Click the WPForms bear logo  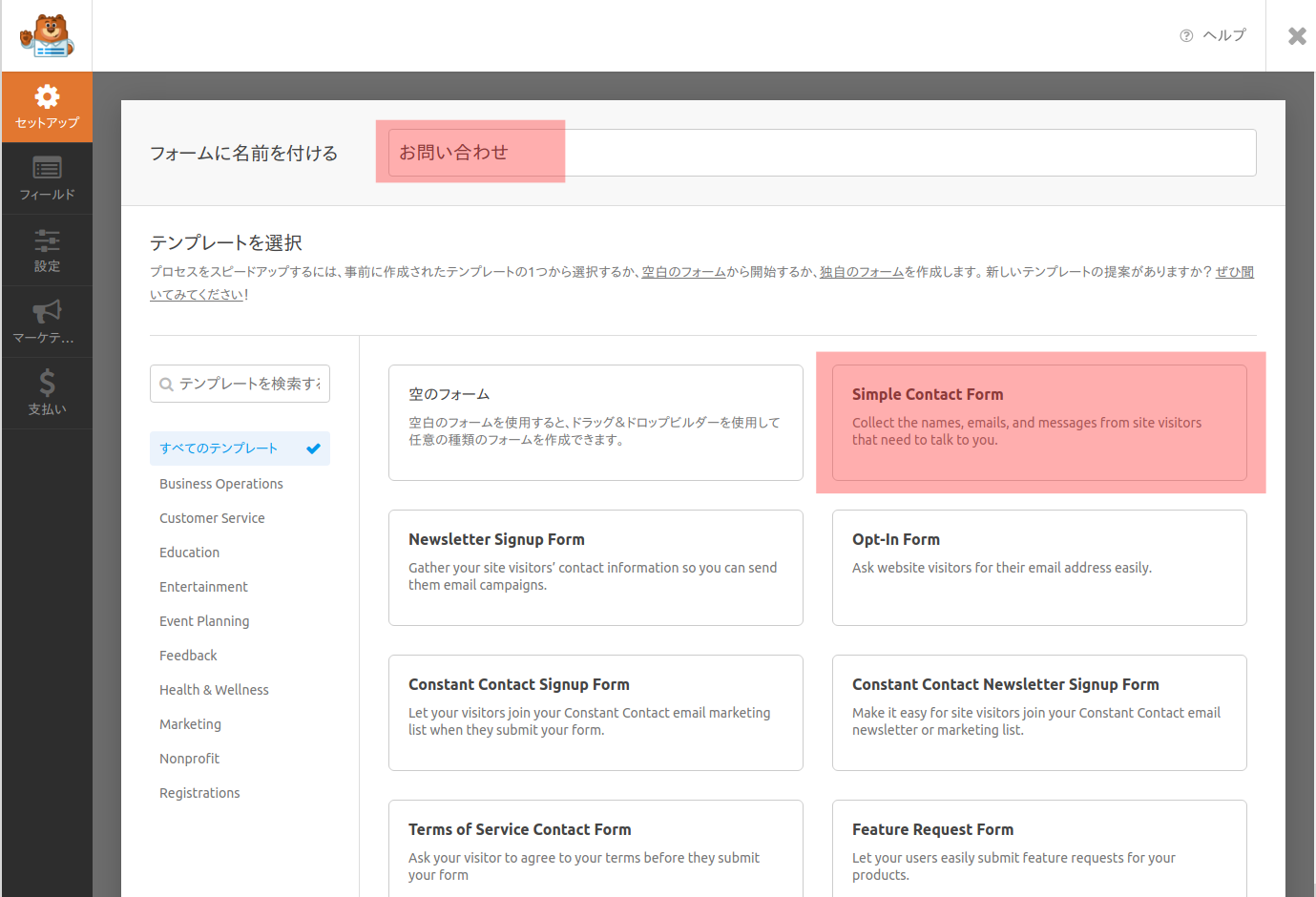(x=47, y=35)
